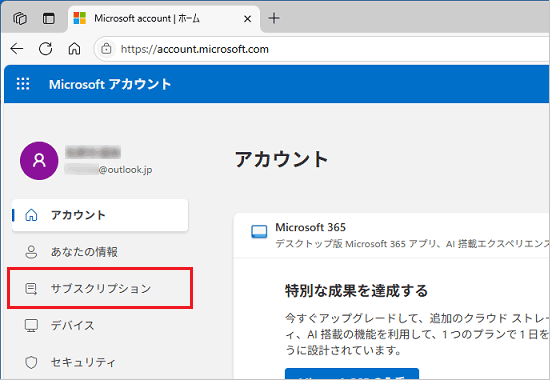Click the 今すぐアップグレードして description paragraph

[x=417, y=334]
